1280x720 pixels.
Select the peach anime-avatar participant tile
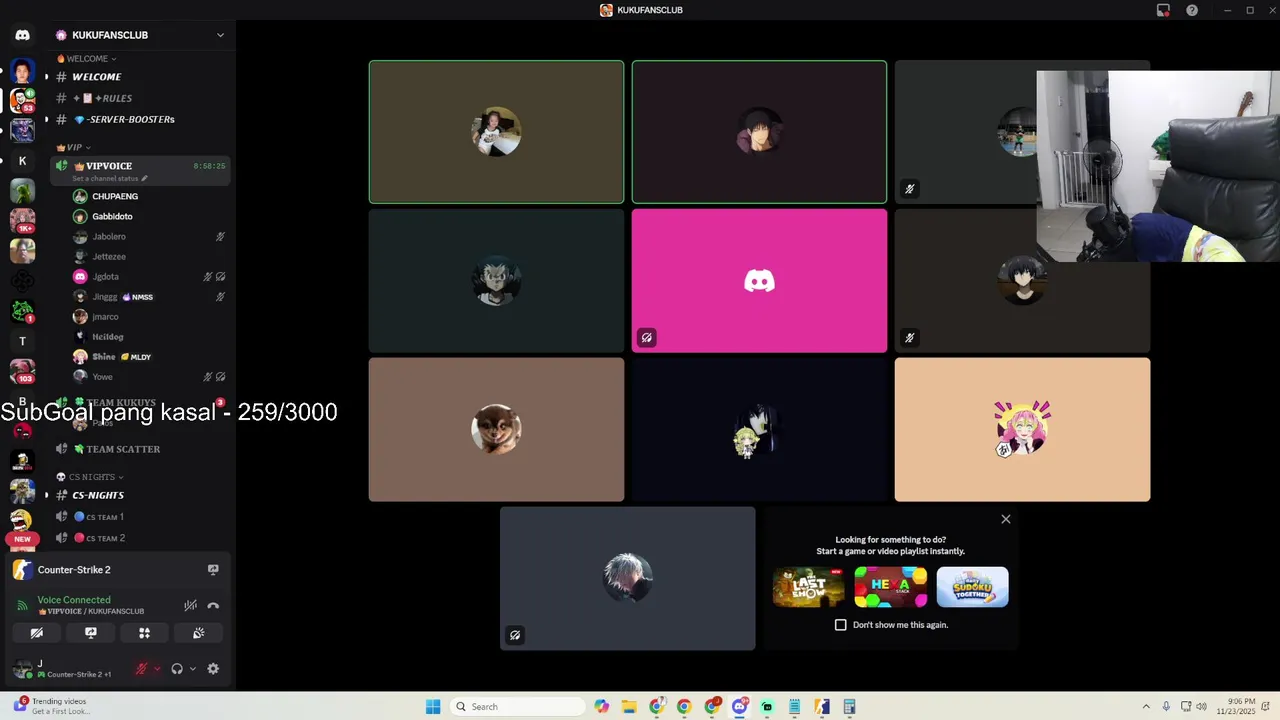point(1022,430)
